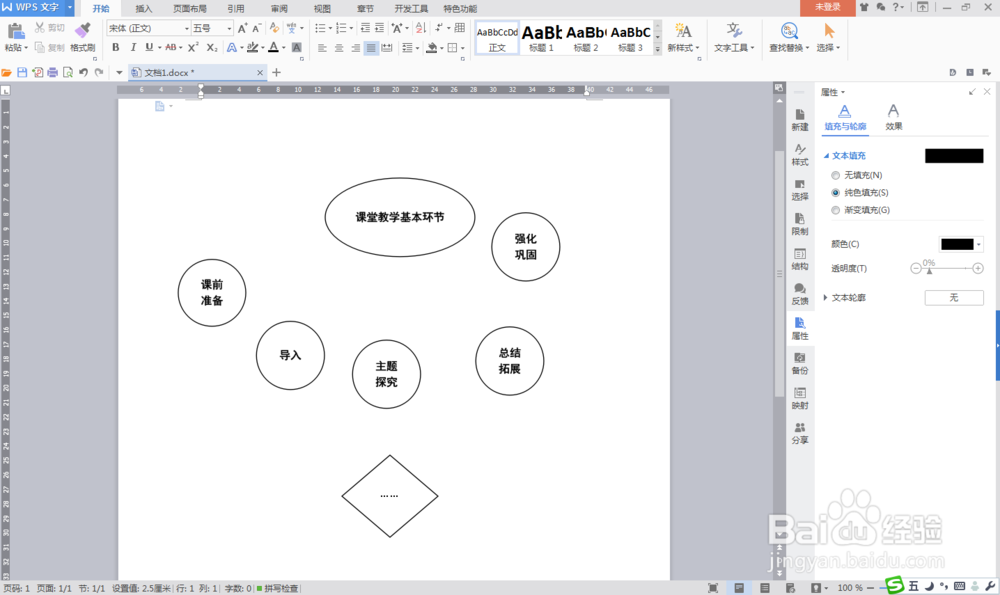
Task: Choose the 渐变填充(G) gradient fill option
Action: [836, 210]
